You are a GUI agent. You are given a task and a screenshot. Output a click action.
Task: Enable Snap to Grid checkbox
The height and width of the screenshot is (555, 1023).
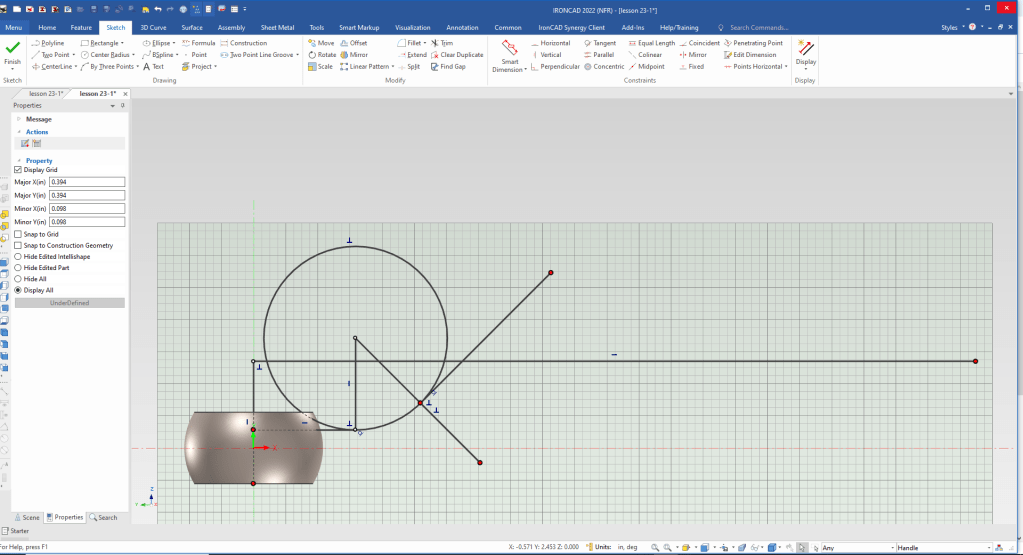tap(18, 234)
